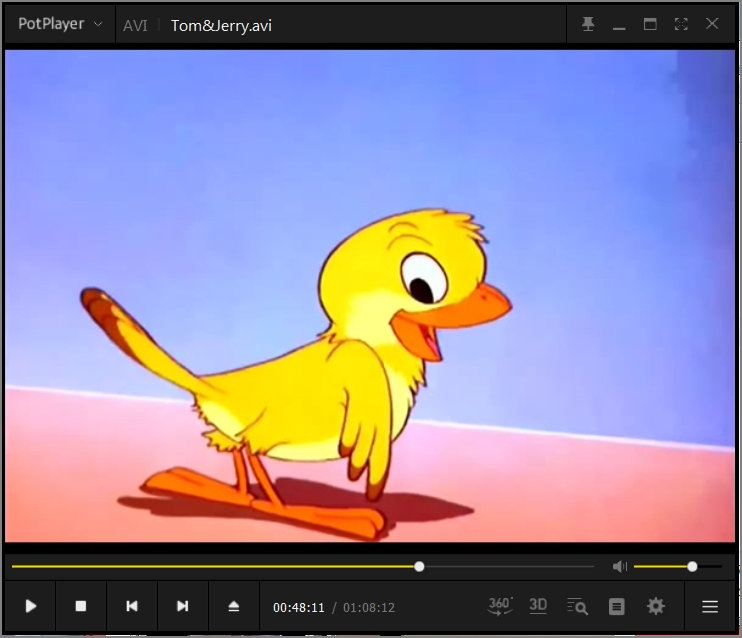Viewport: 742px width, 638px height.
Task: Play the video
Action: click(31, 606)
